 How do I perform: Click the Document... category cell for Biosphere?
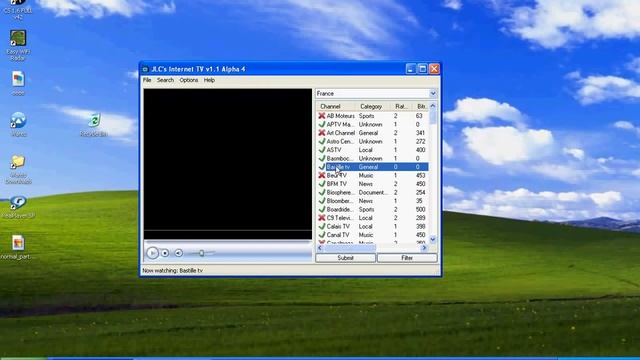click(x=373, y=192)
